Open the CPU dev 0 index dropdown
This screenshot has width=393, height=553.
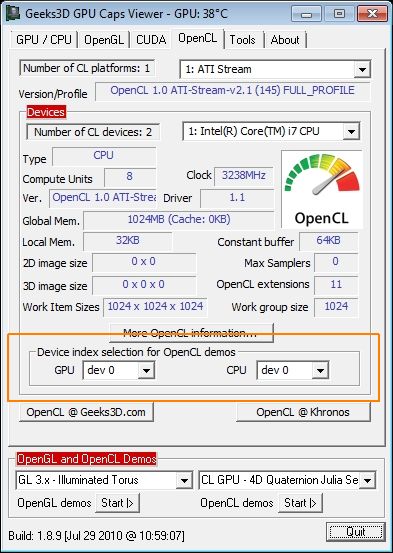point(320,370)
